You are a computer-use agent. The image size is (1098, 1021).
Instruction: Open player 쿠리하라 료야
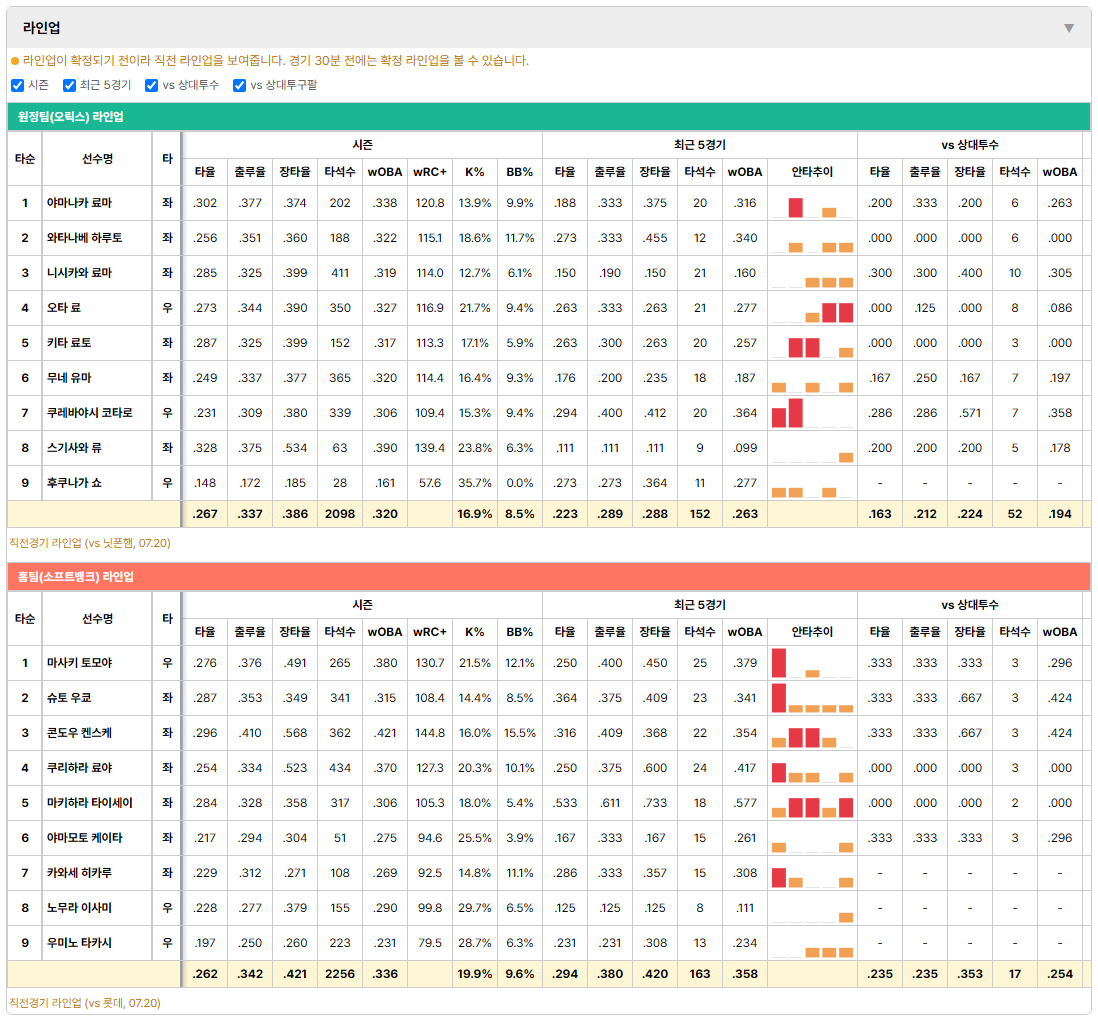tap(79, 768)
